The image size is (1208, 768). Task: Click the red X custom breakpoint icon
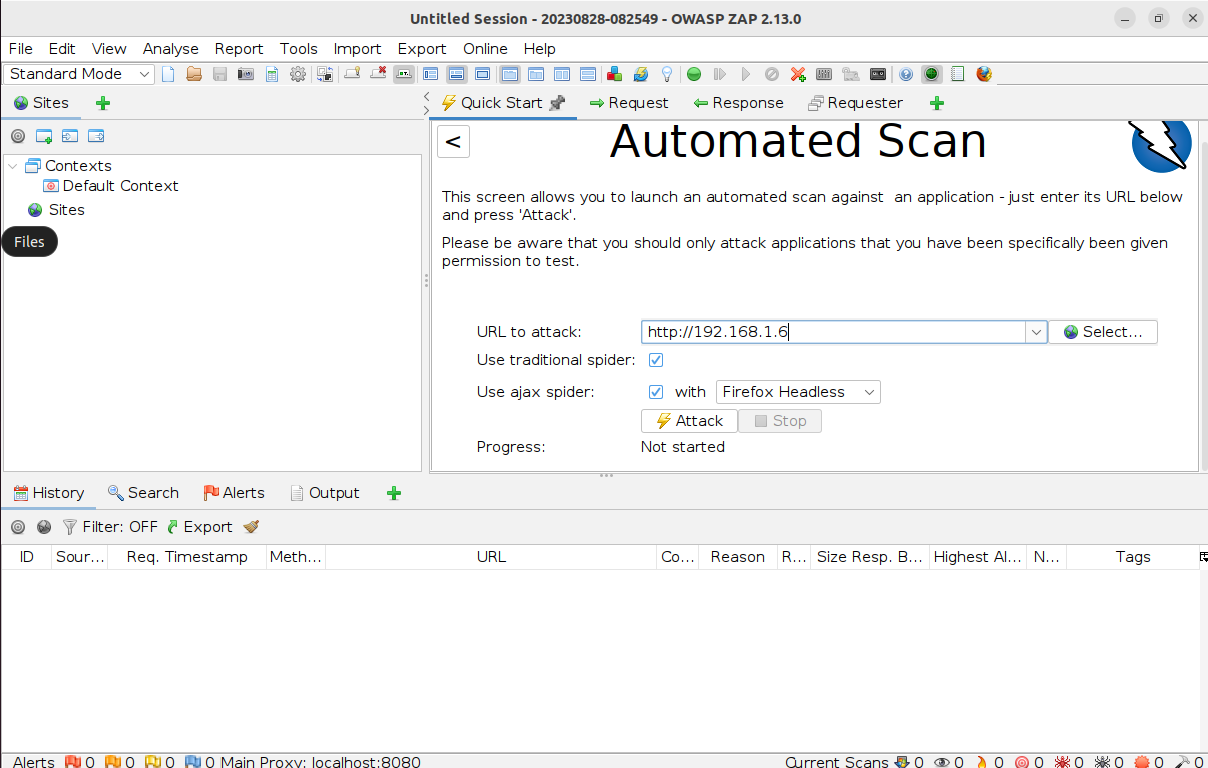(798, 74)
